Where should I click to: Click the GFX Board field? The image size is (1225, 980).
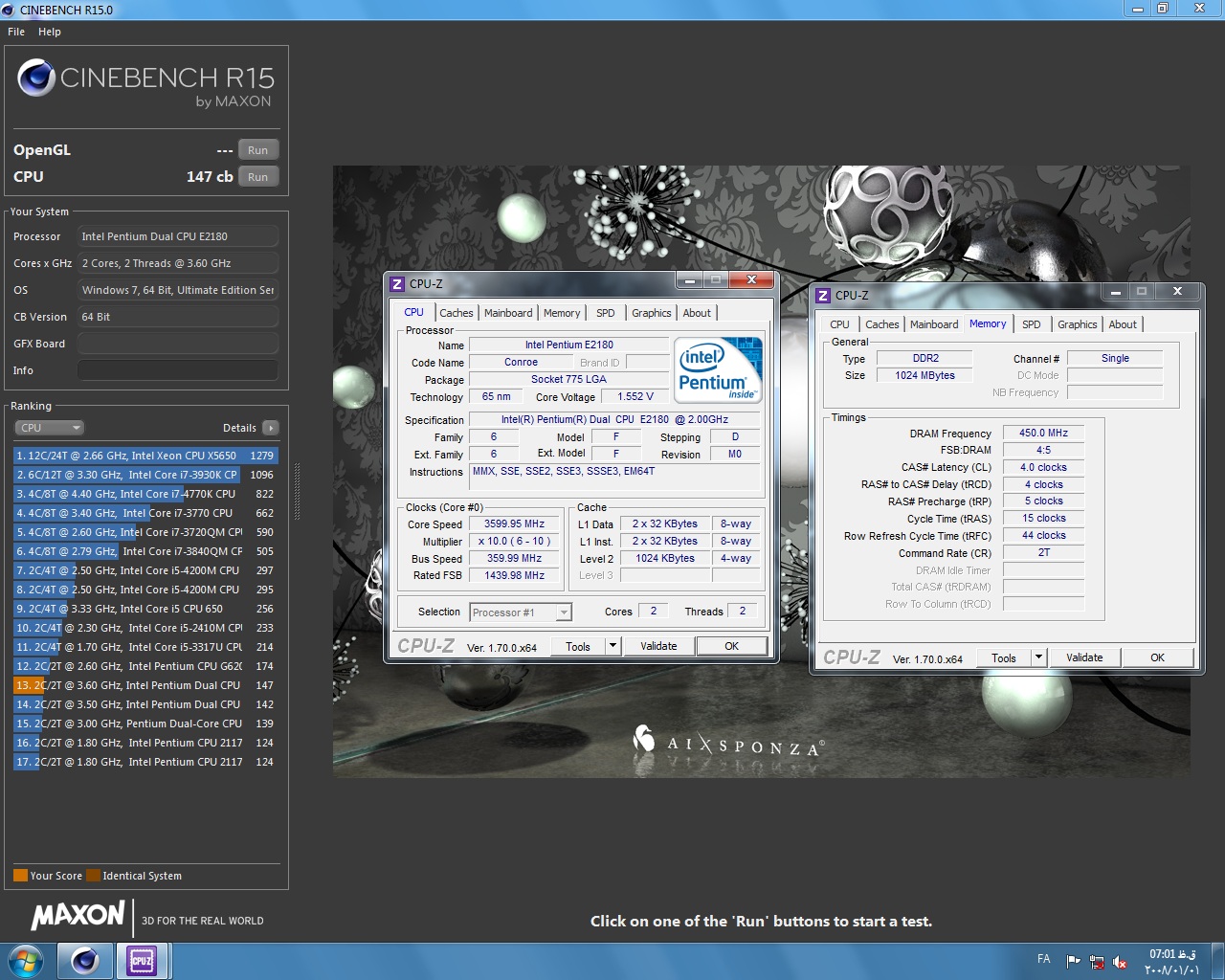coord(178,344)
